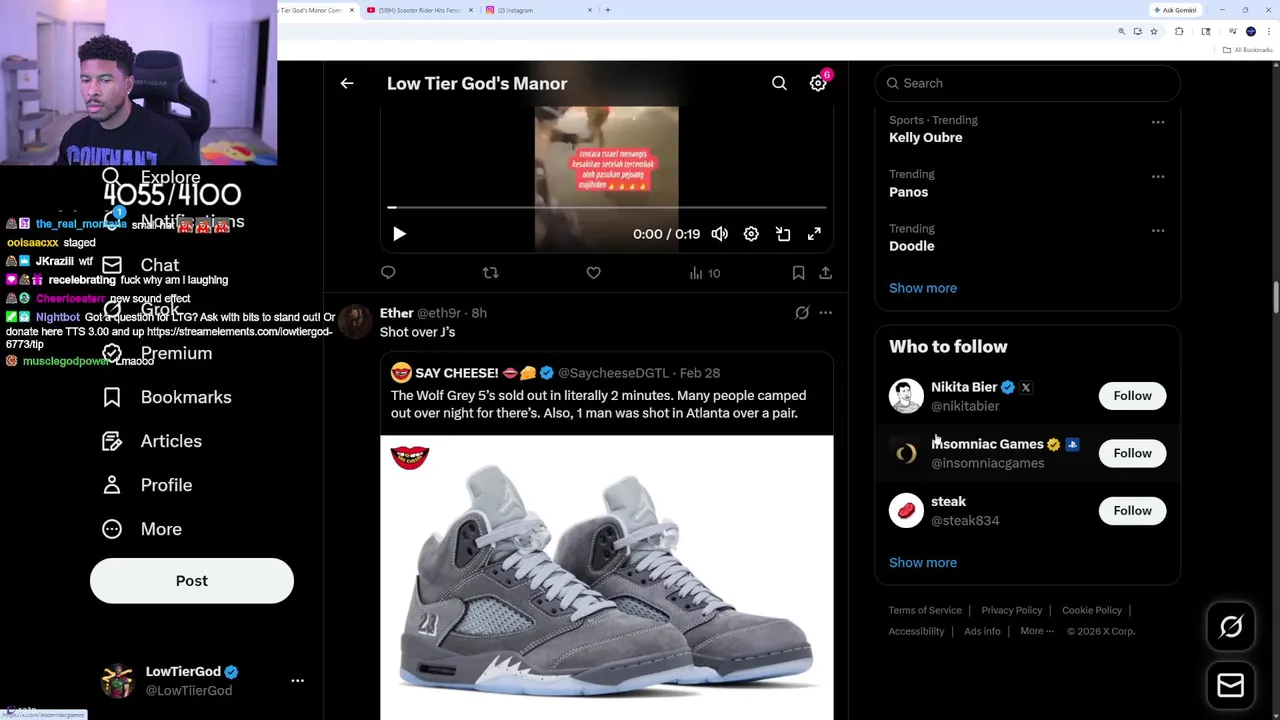The height and width of the screenshot is (720, 1280).
Task: Open Cookie Policy link
Action: [1092, 610]
